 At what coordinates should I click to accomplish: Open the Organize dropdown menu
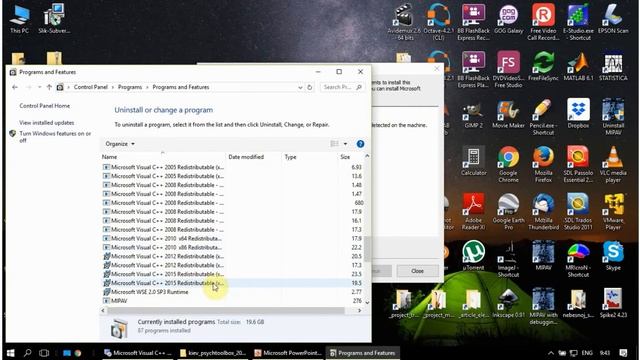click(x=120, y=144)
